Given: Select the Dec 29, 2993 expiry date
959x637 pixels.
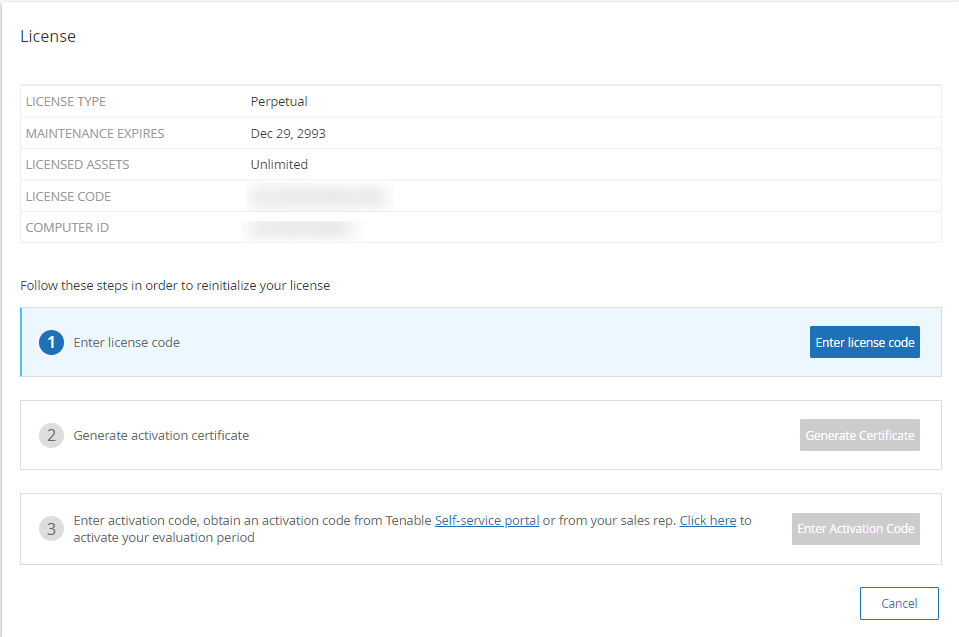Looking at the screenshot, I should pos(288,133).
